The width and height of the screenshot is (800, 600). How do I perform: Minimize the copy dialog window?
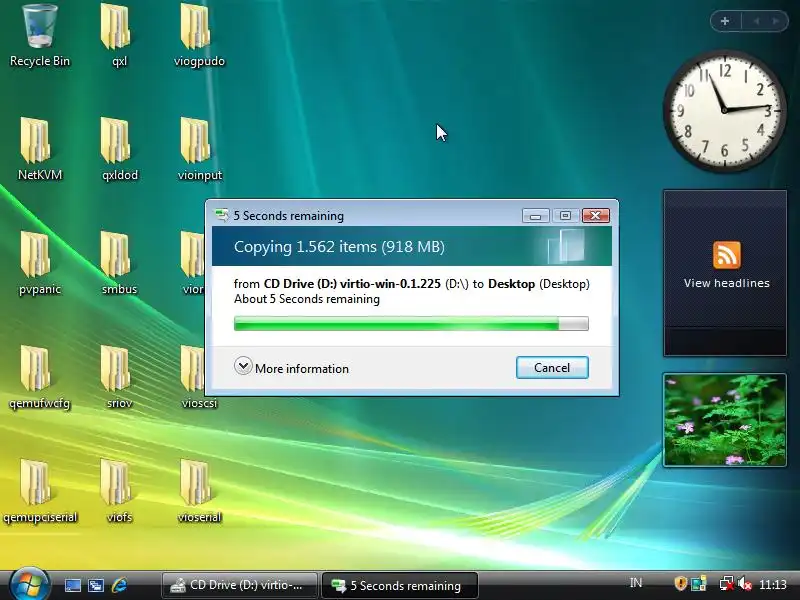click(x=535, y=216)
